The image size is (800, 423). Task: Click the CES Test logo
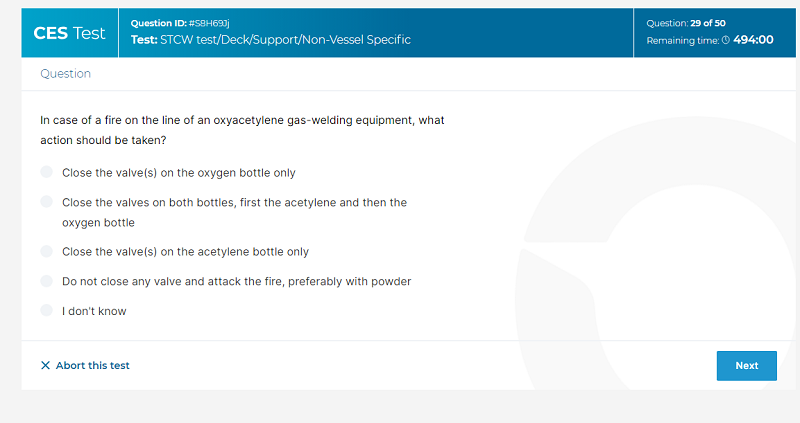point(69,33)
